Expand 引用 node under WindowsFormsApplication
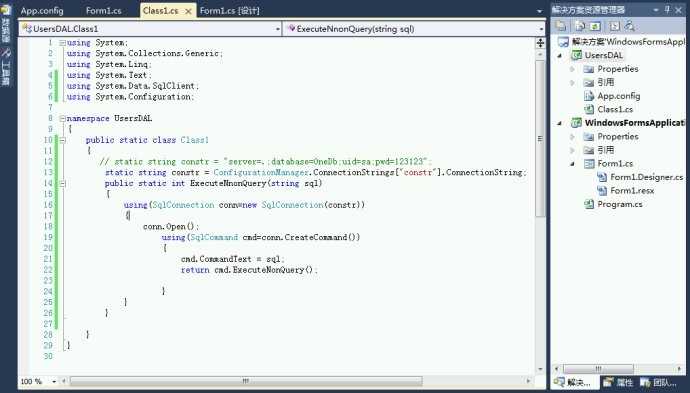690x393 pixels. (x=573, y=151)
